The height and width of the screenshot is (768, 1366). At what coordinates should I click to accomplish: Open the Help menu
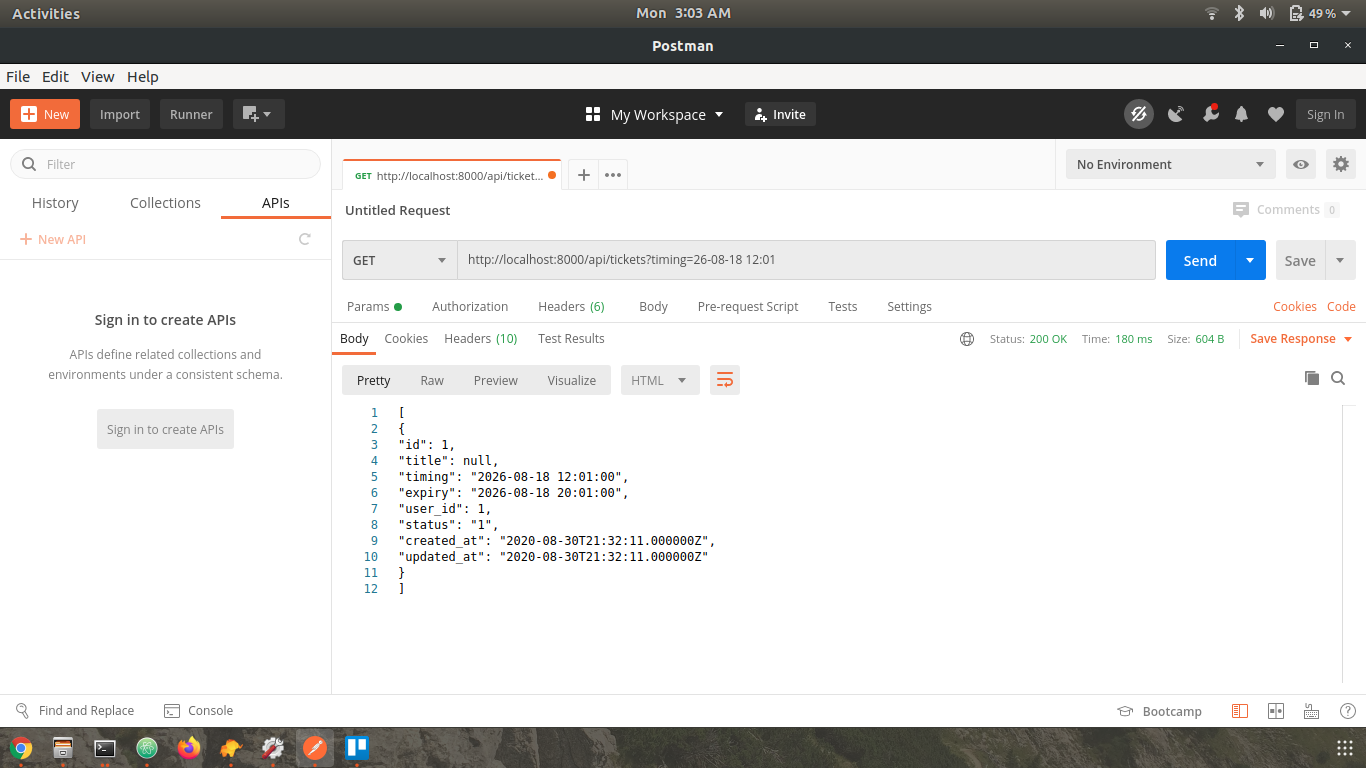click(x=143, y=76)
